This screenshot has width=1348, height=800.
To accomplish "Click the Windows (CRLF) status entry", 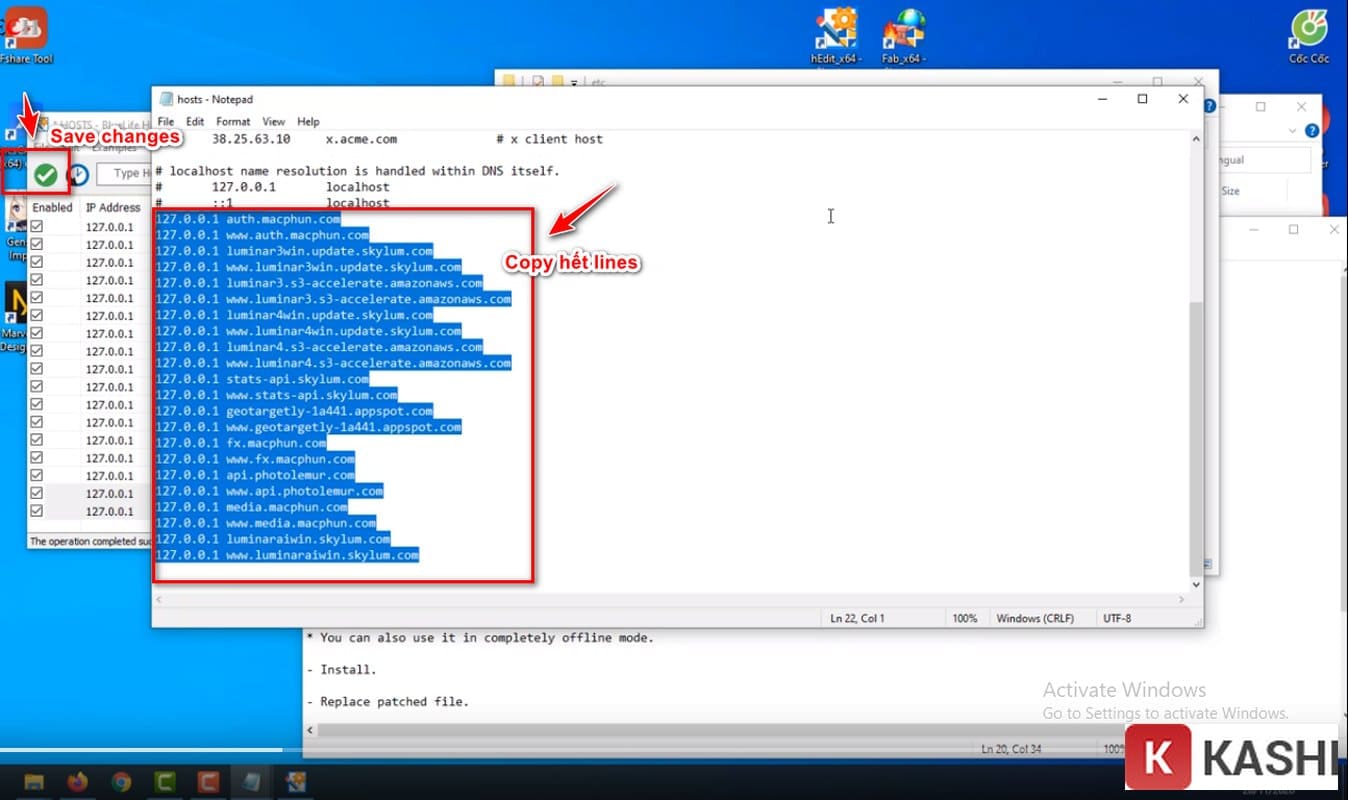I will pos(1035,618).
